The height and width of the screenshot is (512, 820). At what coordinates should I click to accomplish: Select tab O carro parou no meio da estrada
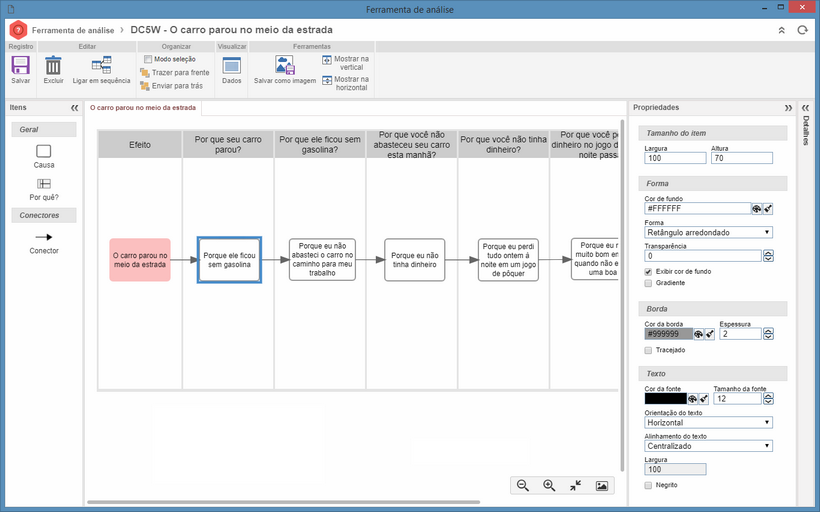143,108
